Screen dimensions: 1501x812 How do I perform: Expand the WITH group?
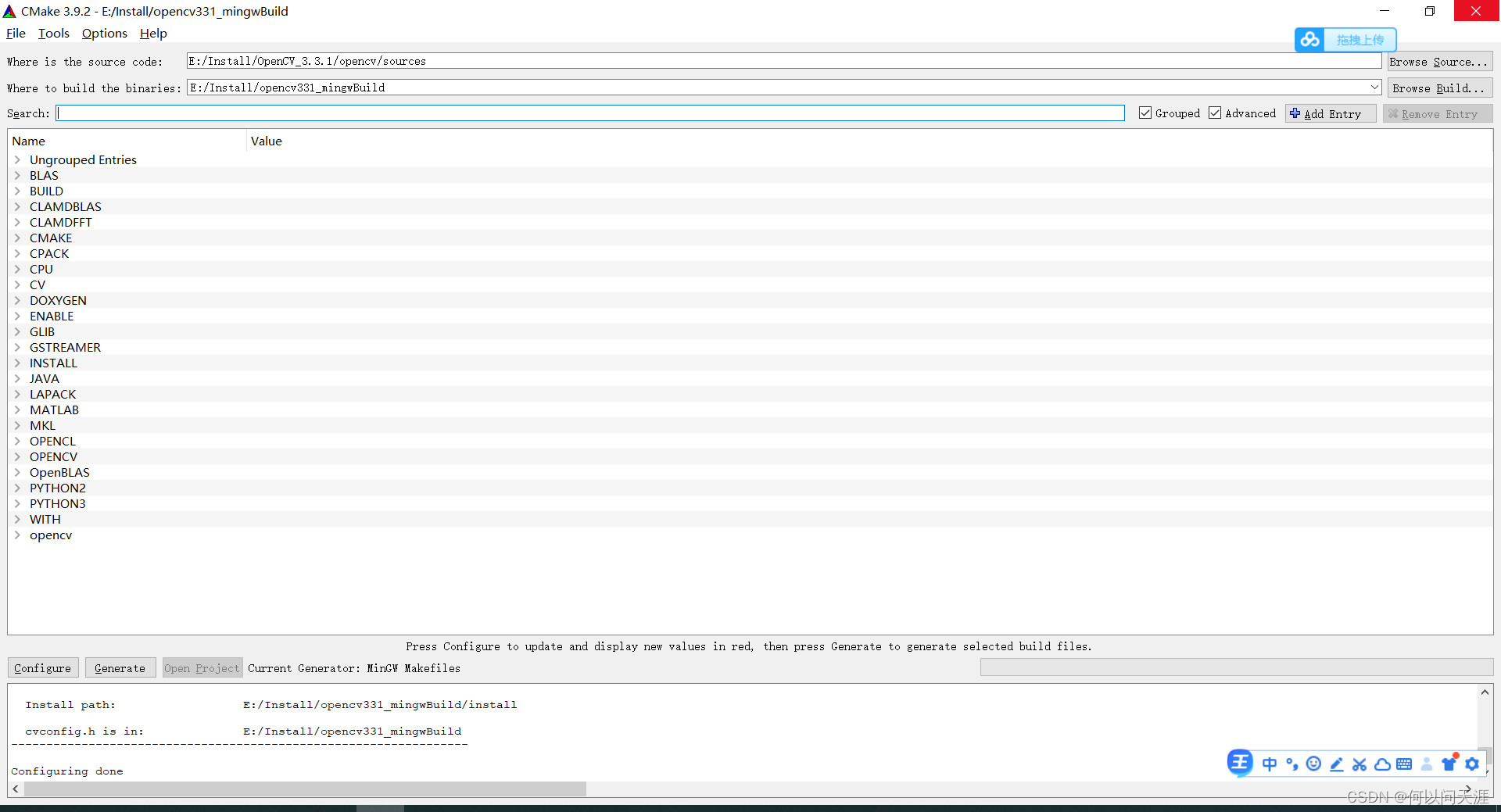tap(17, 519)
